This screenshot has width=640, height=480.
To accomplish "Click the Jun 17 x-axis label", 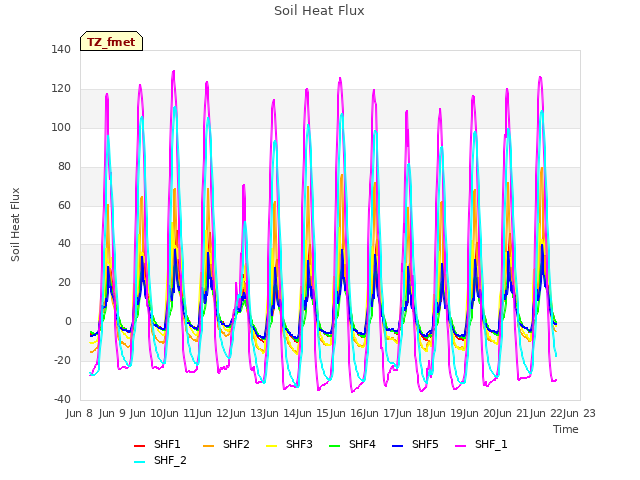I will click(380, 413).
